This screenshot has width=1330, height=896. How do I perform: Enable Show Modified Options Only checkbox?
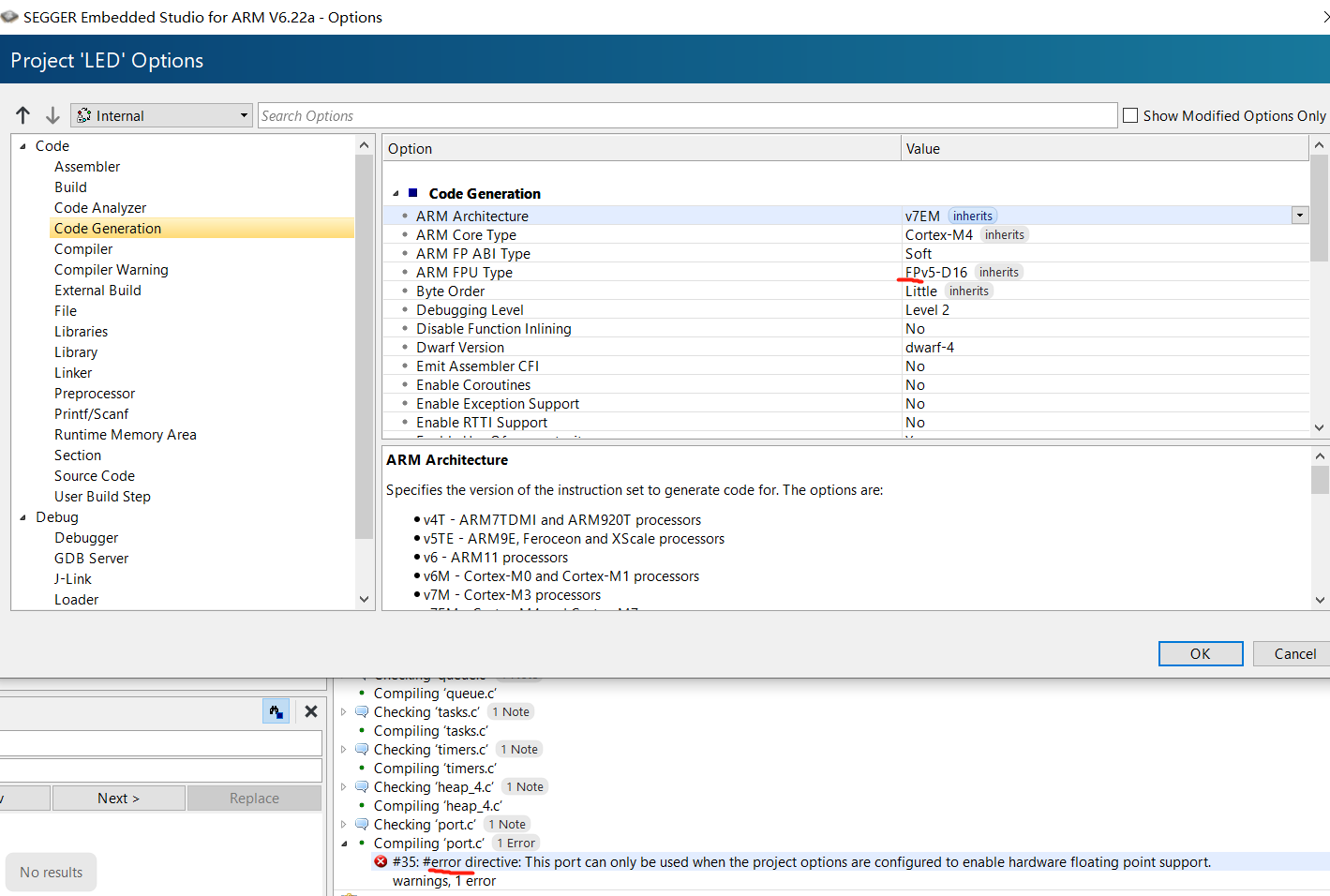(x=1130, y=115)
